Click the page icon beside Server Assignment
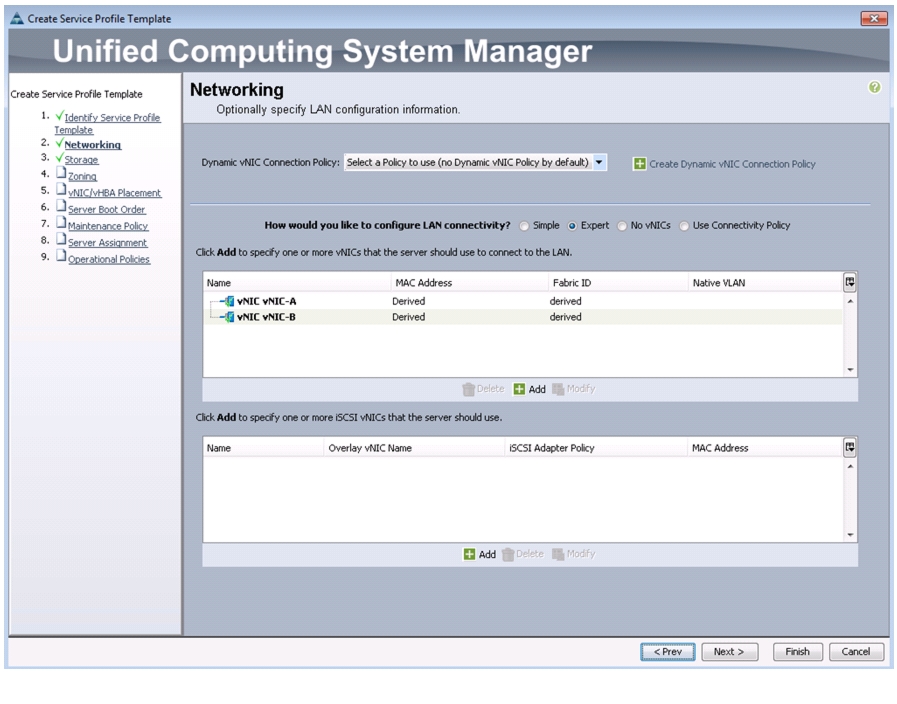 coord(61,239)
